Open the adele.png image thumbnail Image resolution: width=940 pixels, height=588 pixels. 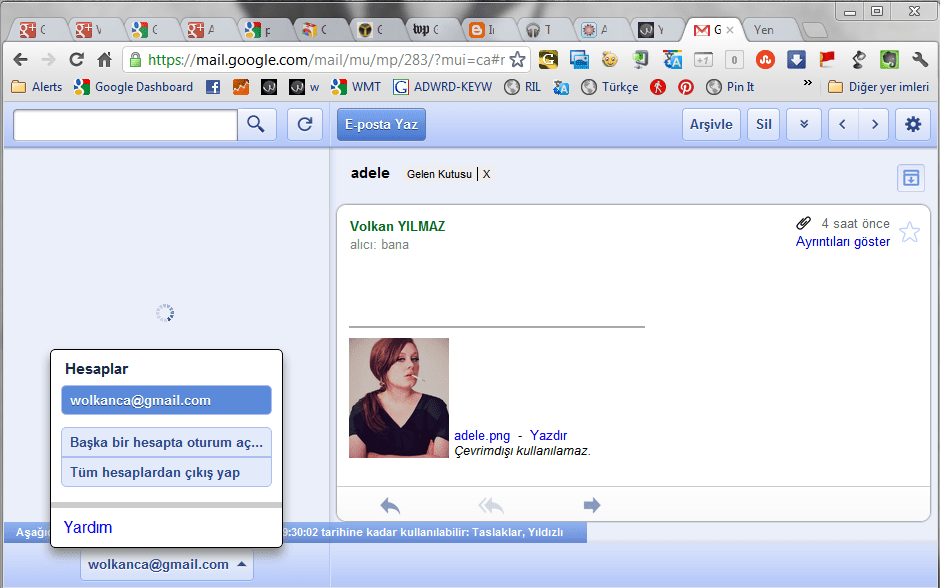398,398
